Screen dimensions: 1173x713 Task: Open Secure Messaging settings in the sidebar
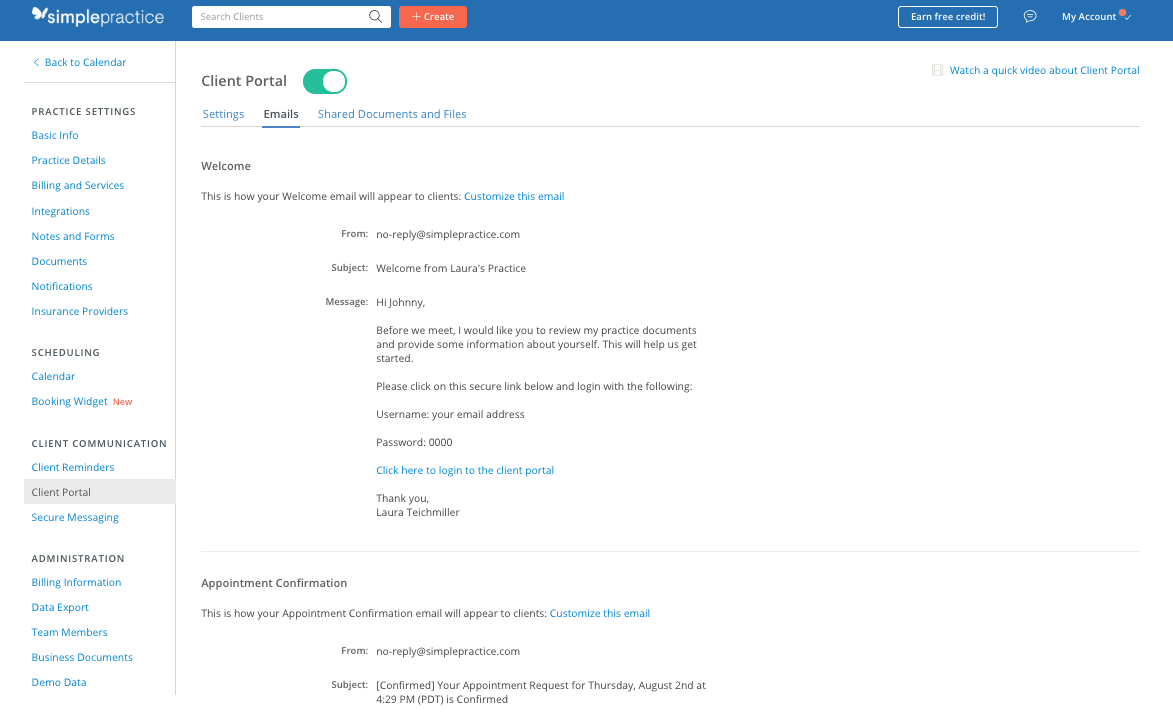pos(75,517)
